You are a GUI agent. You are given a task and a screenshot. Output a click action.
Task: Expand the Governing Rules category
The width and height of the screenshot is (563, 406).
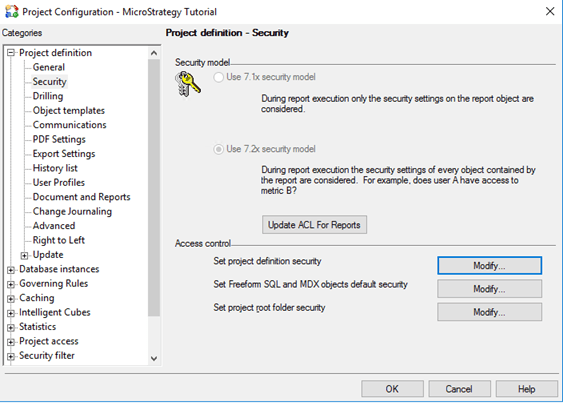tap(11, 284)
